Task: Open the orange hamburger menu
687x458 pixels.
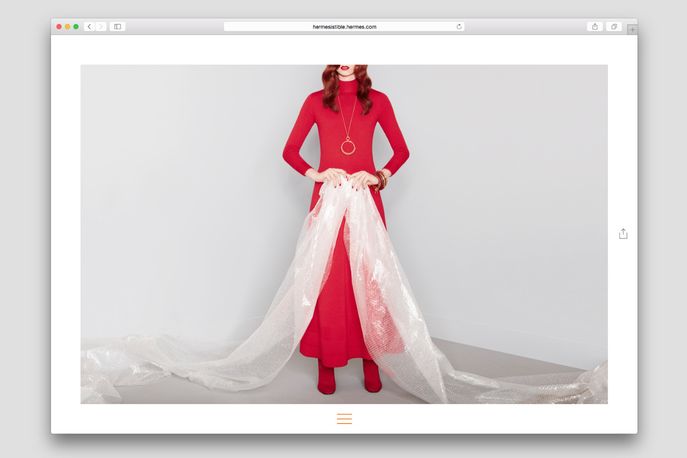Action: [x=344, y=419]
